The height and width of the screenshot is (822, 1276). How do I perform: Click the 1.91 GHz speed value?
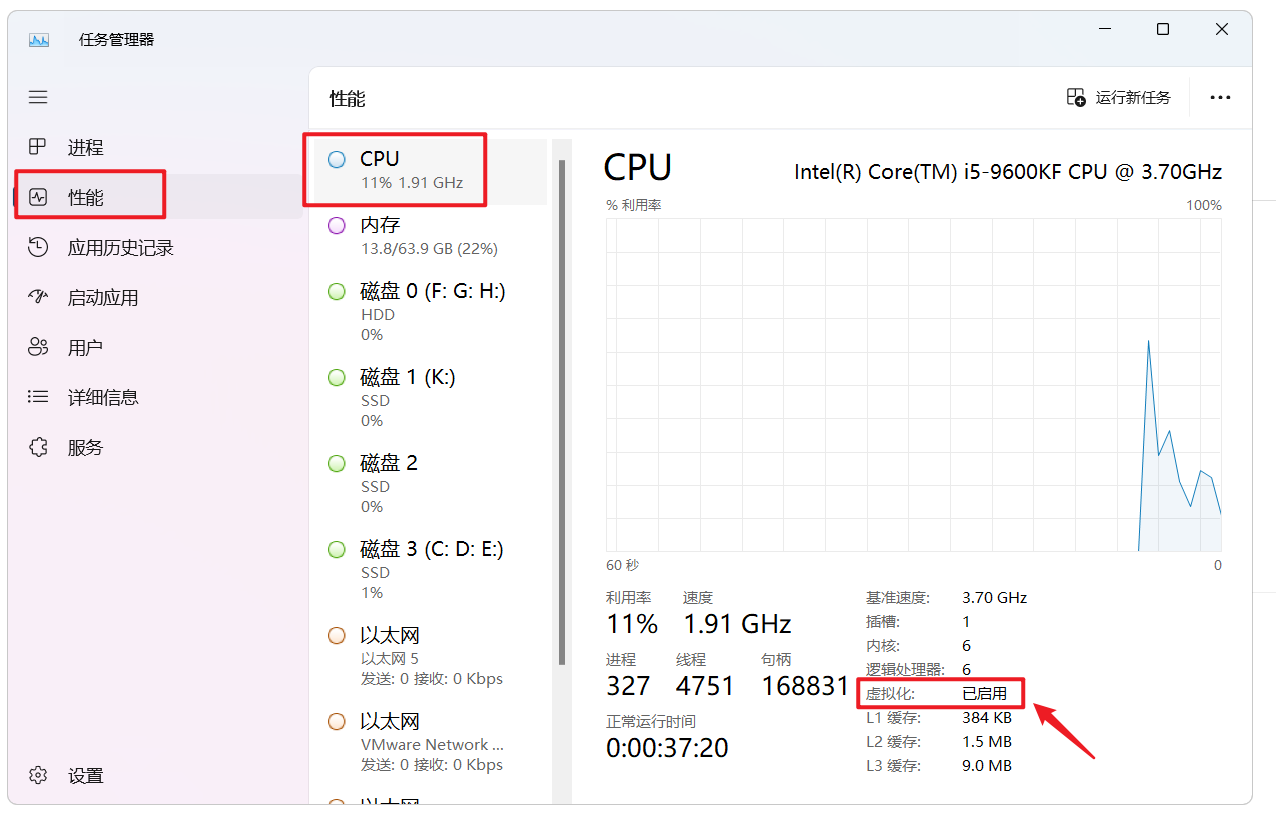coord(737,625)
